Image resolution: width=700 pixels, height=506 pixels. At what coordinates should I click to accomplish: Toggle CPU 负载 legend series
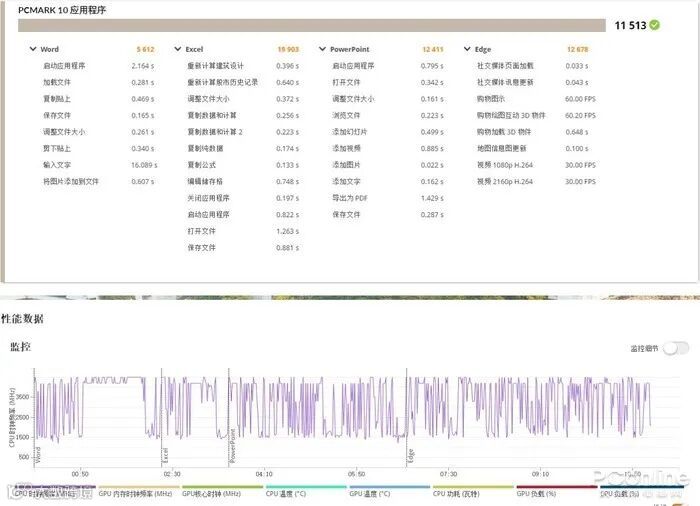[642, 492]
